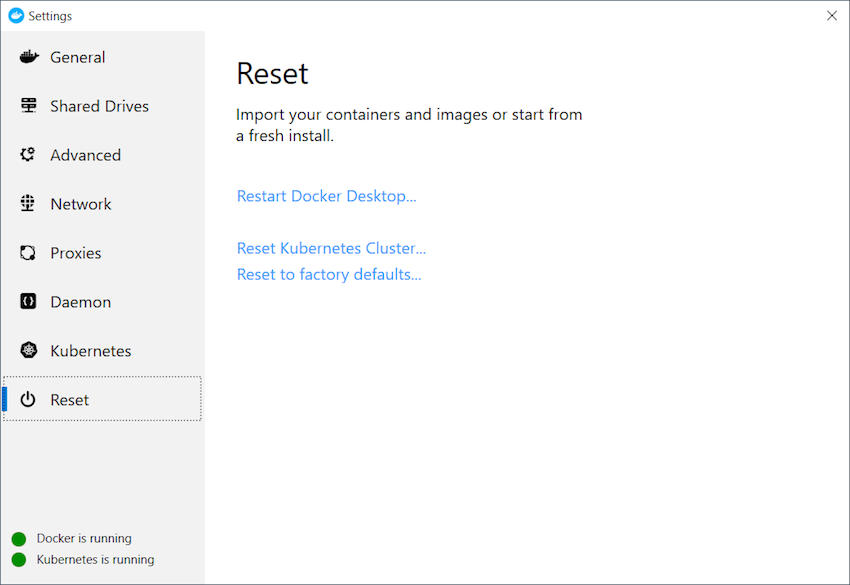
Task: Click the Shared Drives server icon
Action: coord(28,105)
